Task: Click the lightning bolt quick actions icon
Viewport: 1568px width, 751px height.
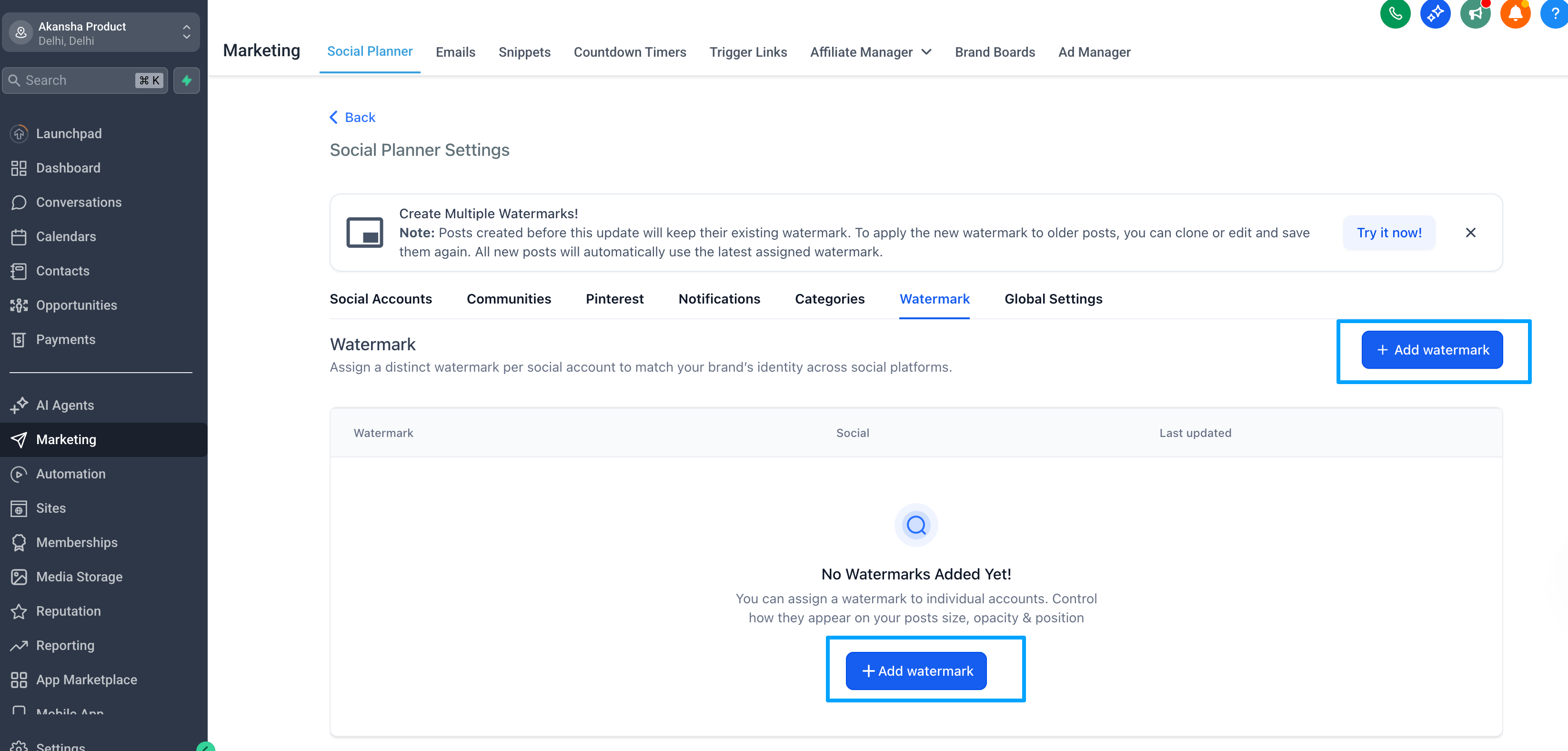Action: pyautogui.click(x=187, y=81)
